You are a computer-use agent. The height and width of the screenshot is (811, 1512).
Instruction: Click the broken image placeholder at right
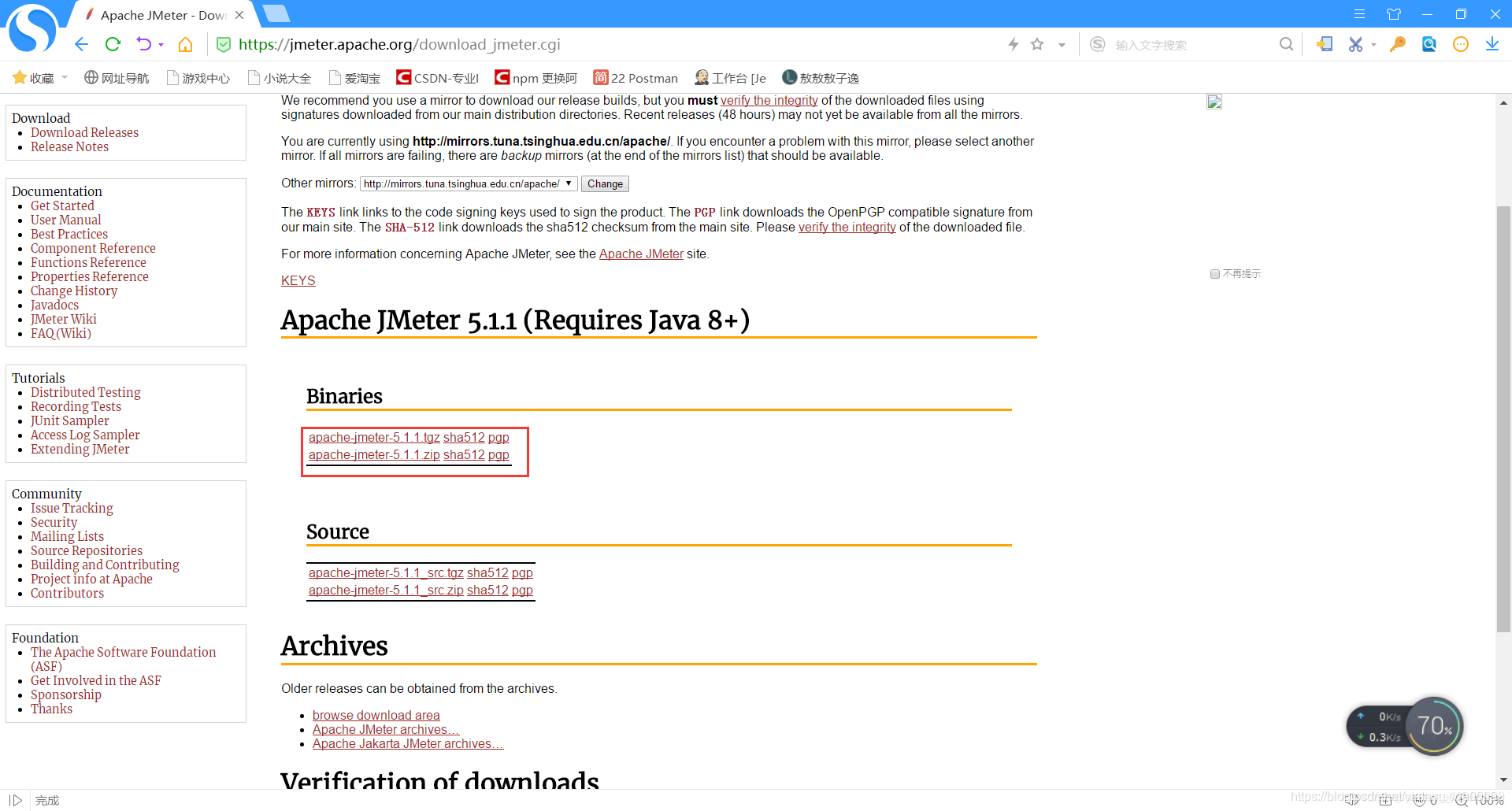click(1214, 102)
